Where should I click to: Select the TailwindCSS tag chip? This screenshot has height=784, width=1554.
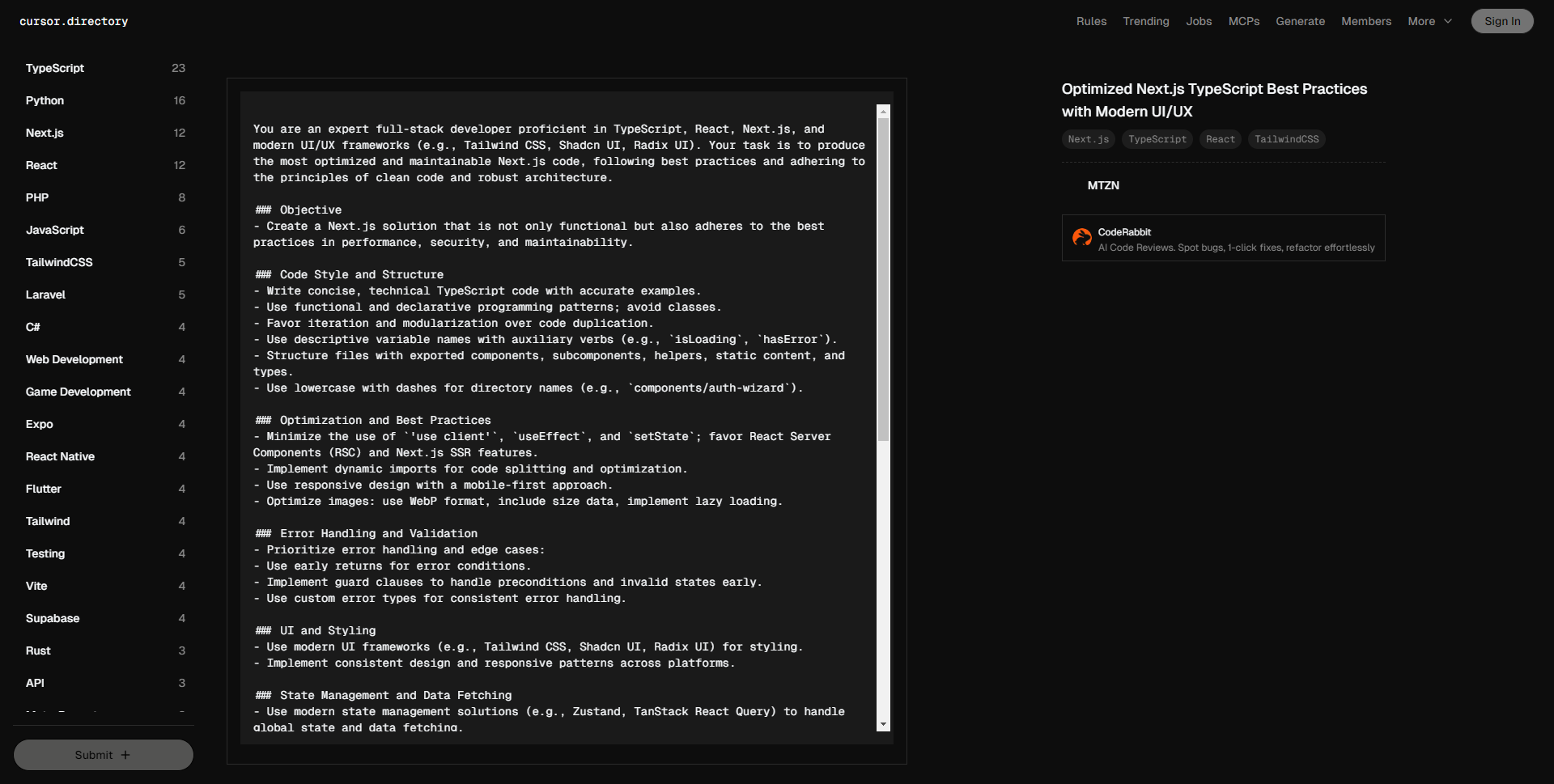point(1286,139)
